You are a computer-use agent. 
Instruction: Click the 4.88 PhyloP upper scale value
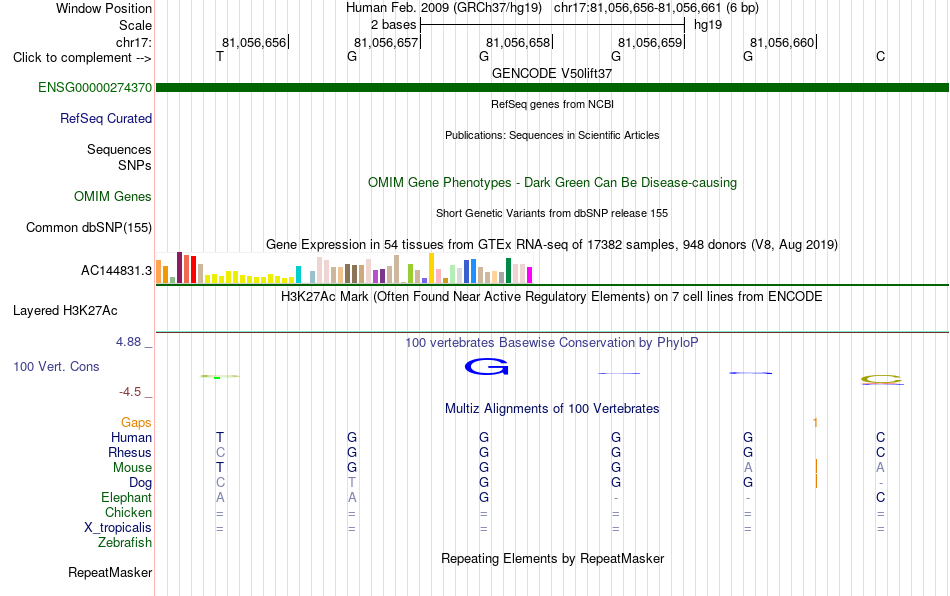pyautogui.click(x=128, y=342)
